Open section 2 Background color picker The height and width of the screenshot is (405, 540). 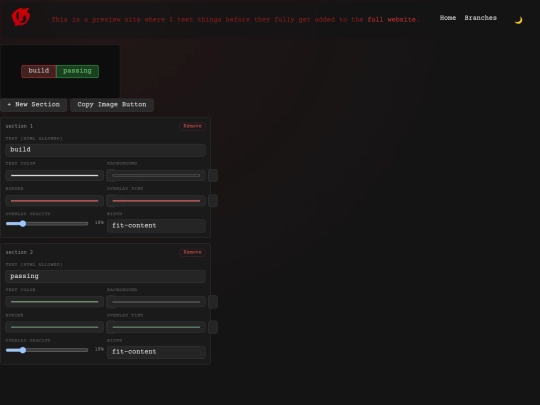pos(156,302)
